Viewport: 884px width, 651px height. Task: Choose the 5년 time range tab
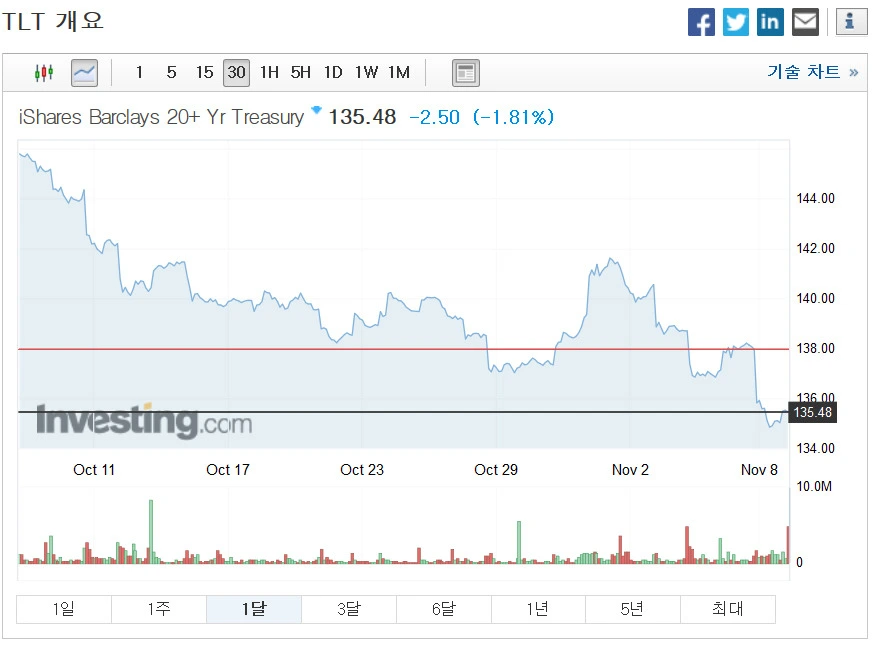[633, 609]
